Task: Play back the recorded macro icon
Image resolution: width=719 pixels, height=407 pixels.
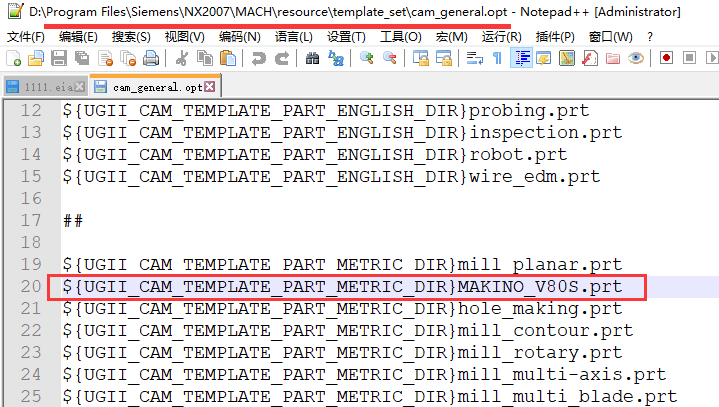Action: [x=712, y=58]
